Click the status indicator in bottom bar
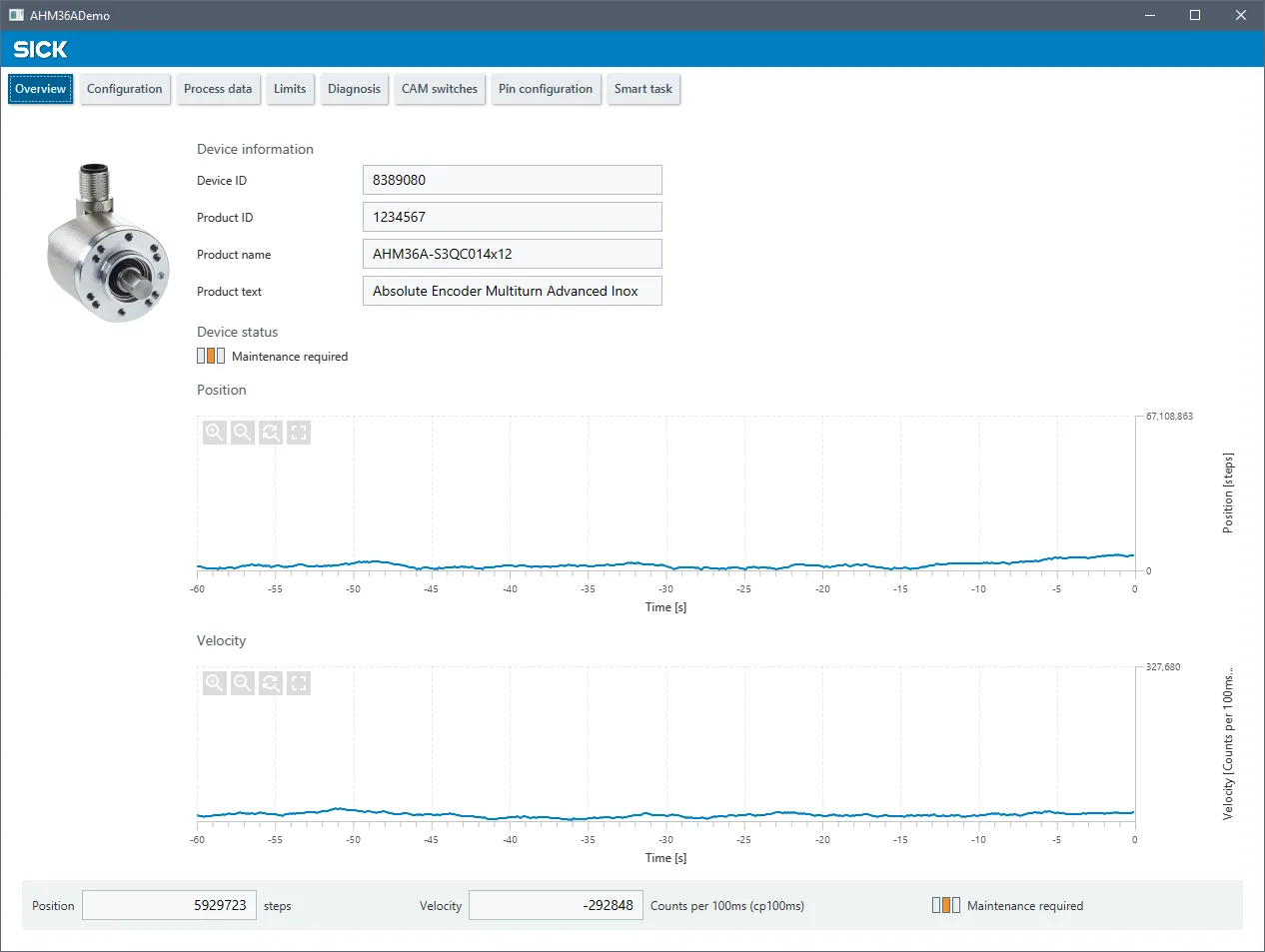This screenshot has height=952, width=1265. pos(946,905)
